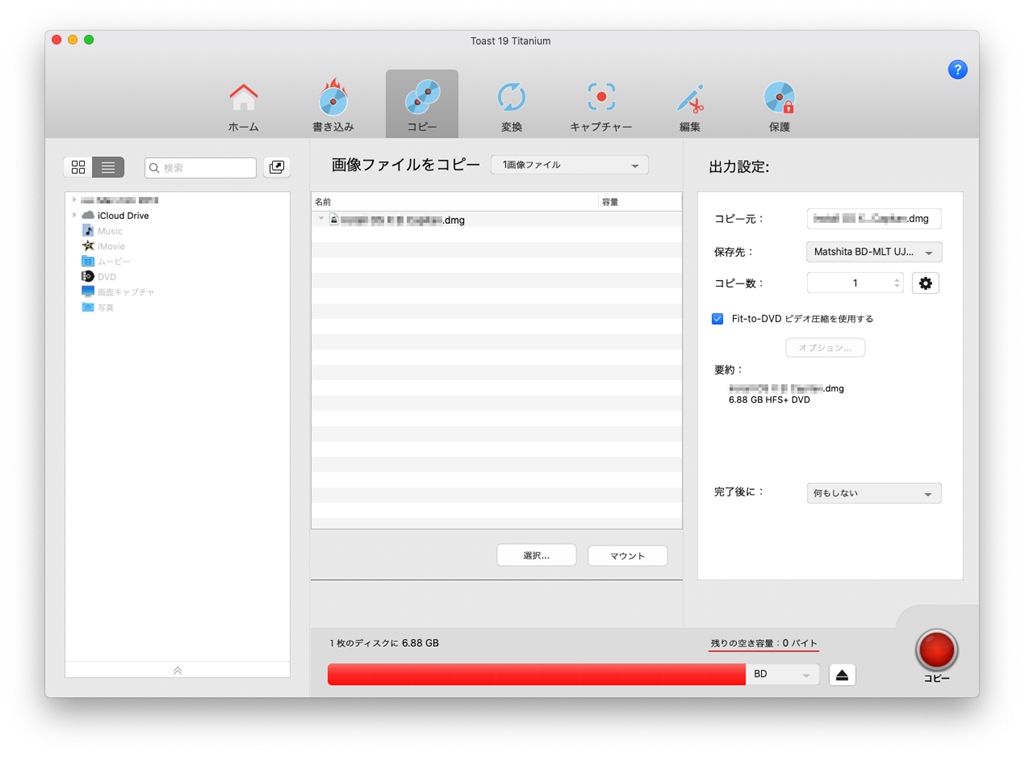This screenshot has width=1024, height=757.
Task: Open the ホーム home tab
Action: point(243,106)
